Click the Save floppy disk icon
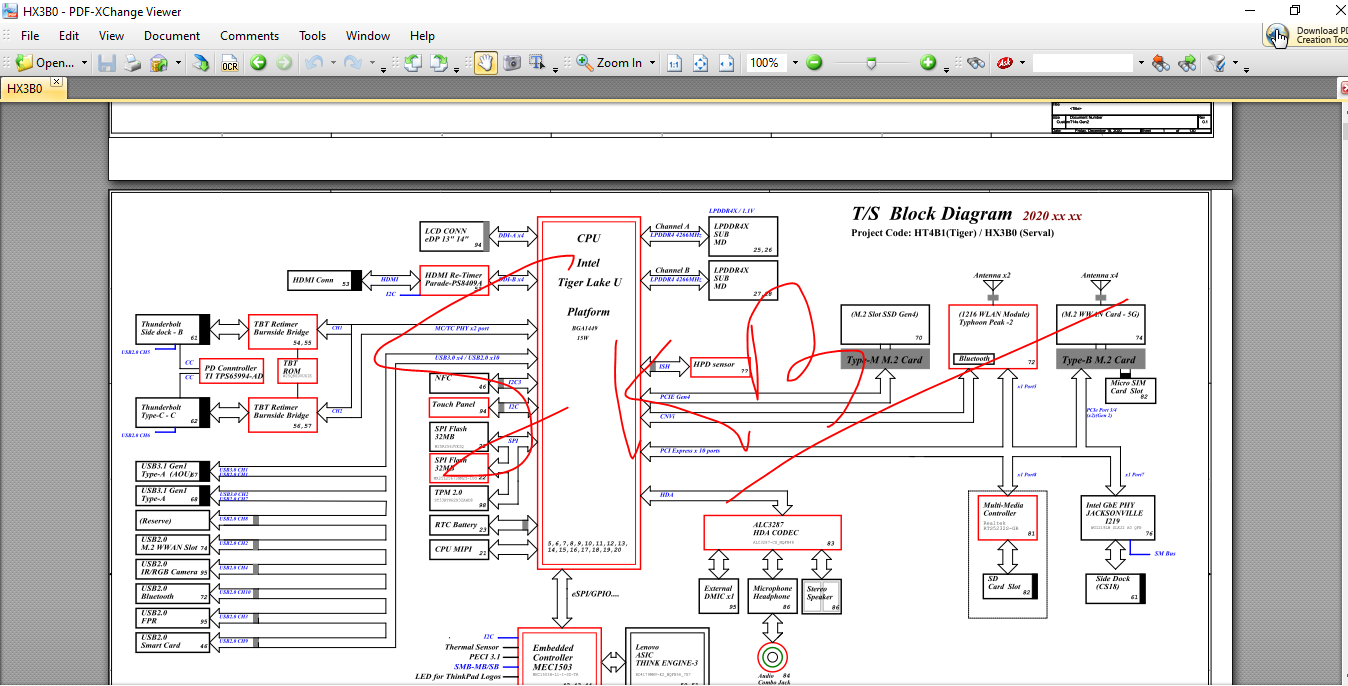Screen dimensions: 1348x686 click(107, 63)
